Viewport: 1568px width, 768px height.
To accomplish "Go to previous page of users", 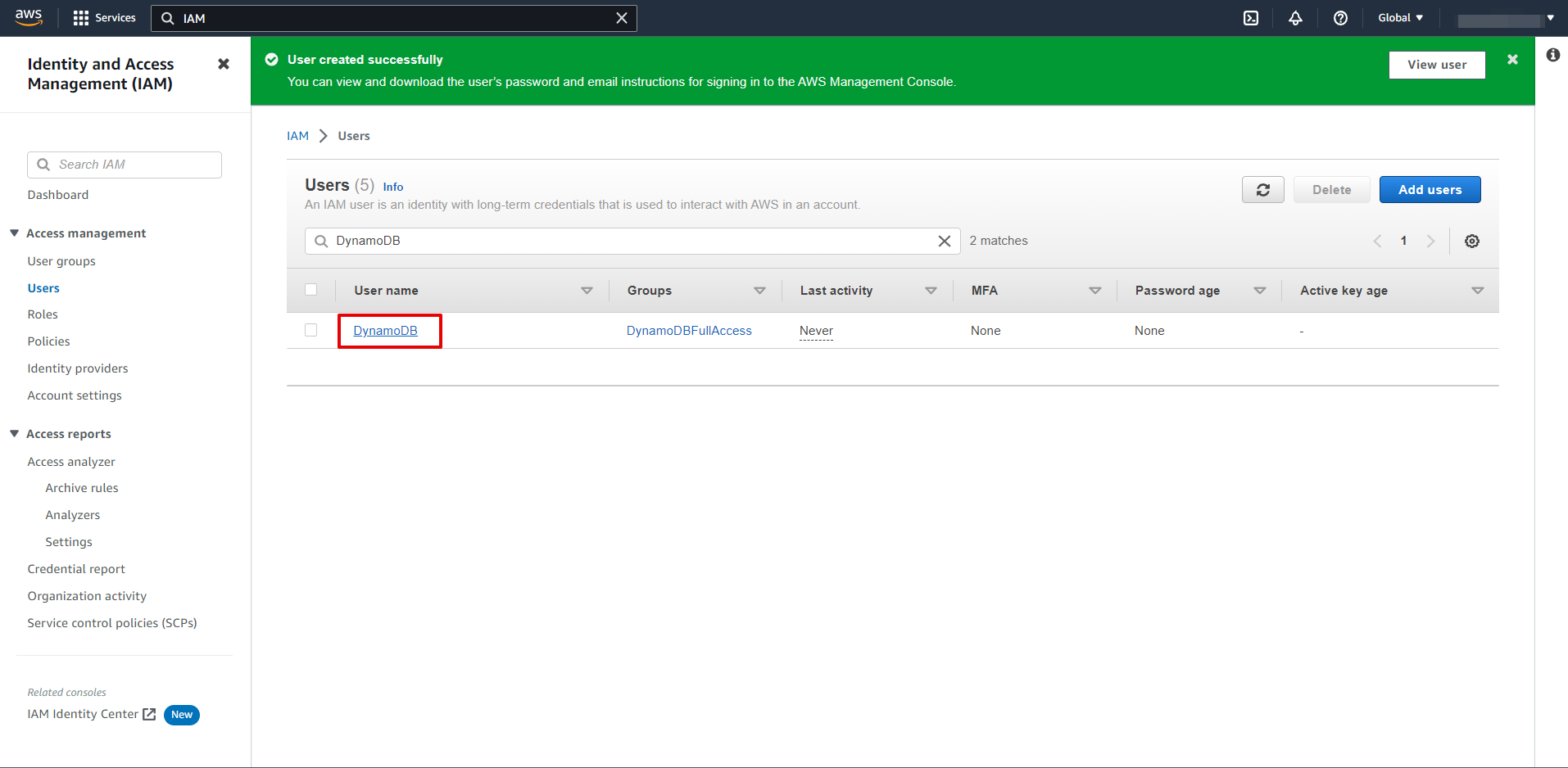I will click(1377, 241).
